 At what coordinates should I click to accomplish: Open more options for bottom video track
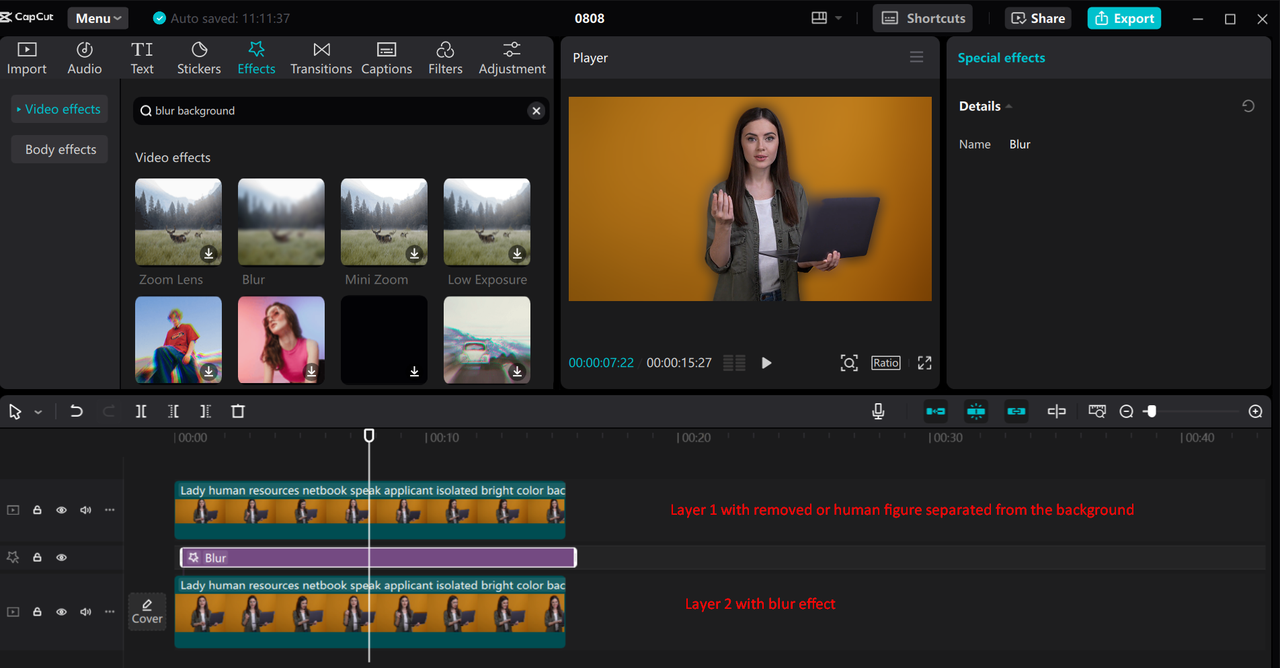point(110,610)
